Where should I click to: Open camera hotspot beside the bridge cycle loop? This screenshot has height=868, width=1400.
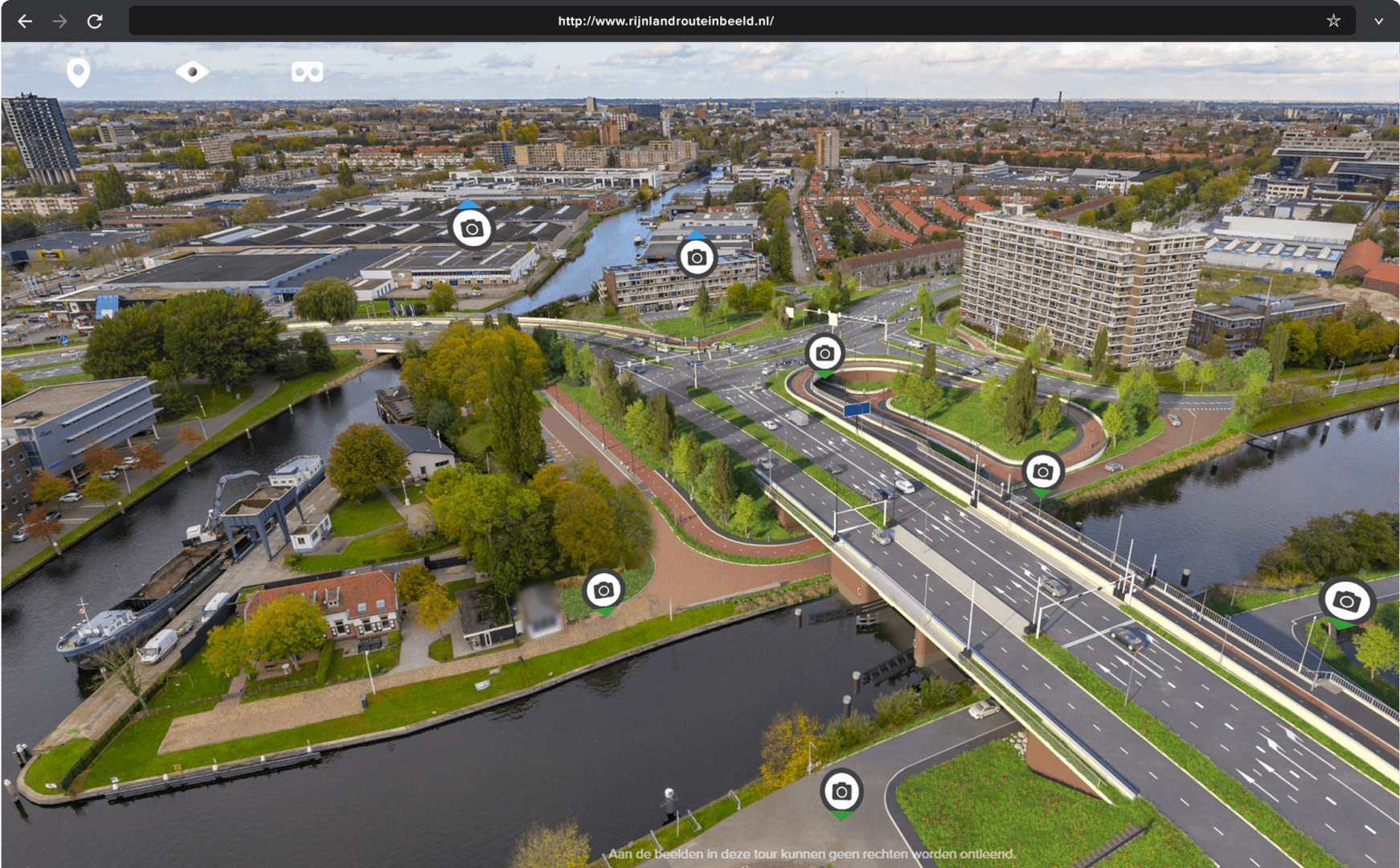point(1042,472)
